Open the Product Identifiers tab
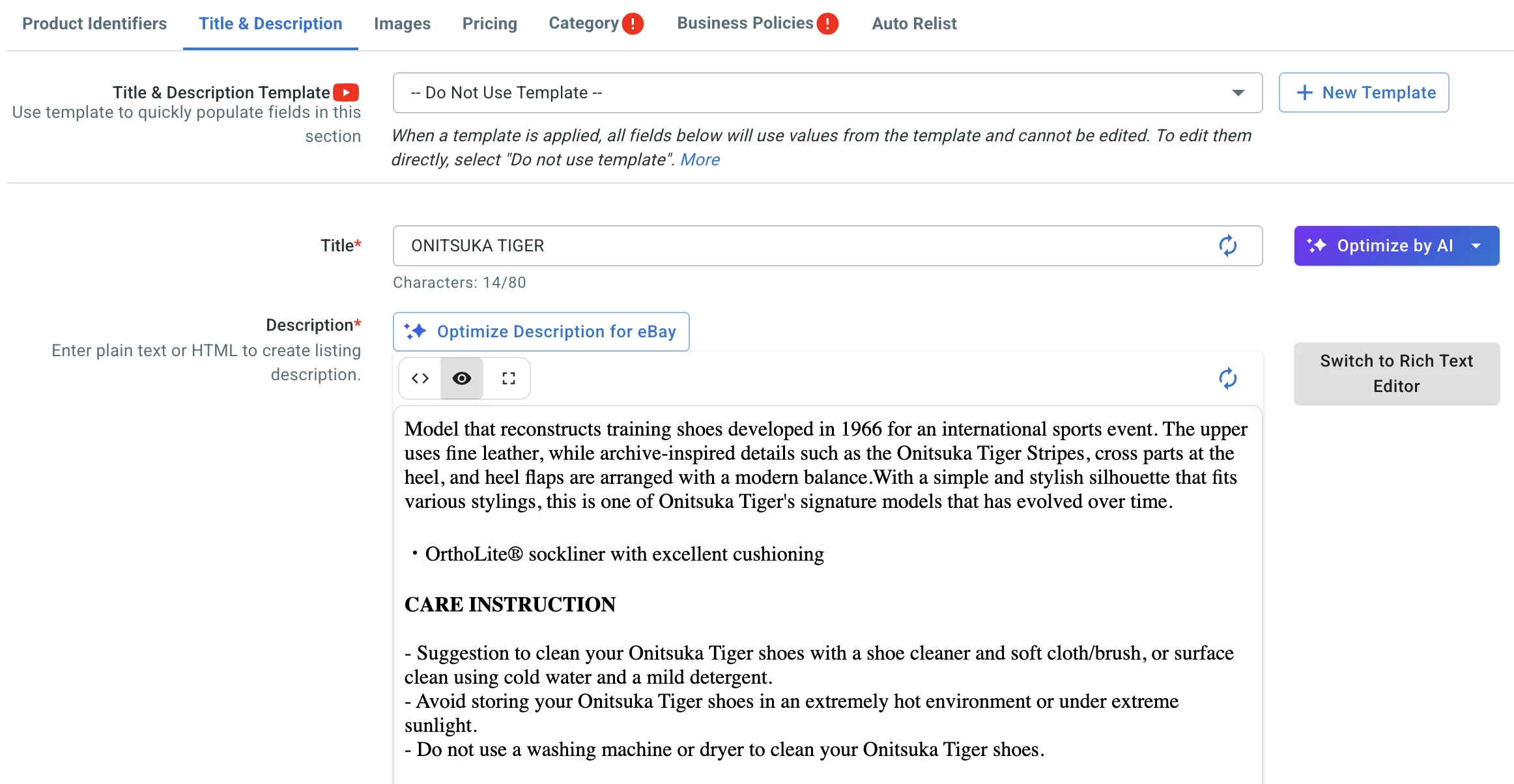This screenshot has height=784, width=1514. (94, 23)
